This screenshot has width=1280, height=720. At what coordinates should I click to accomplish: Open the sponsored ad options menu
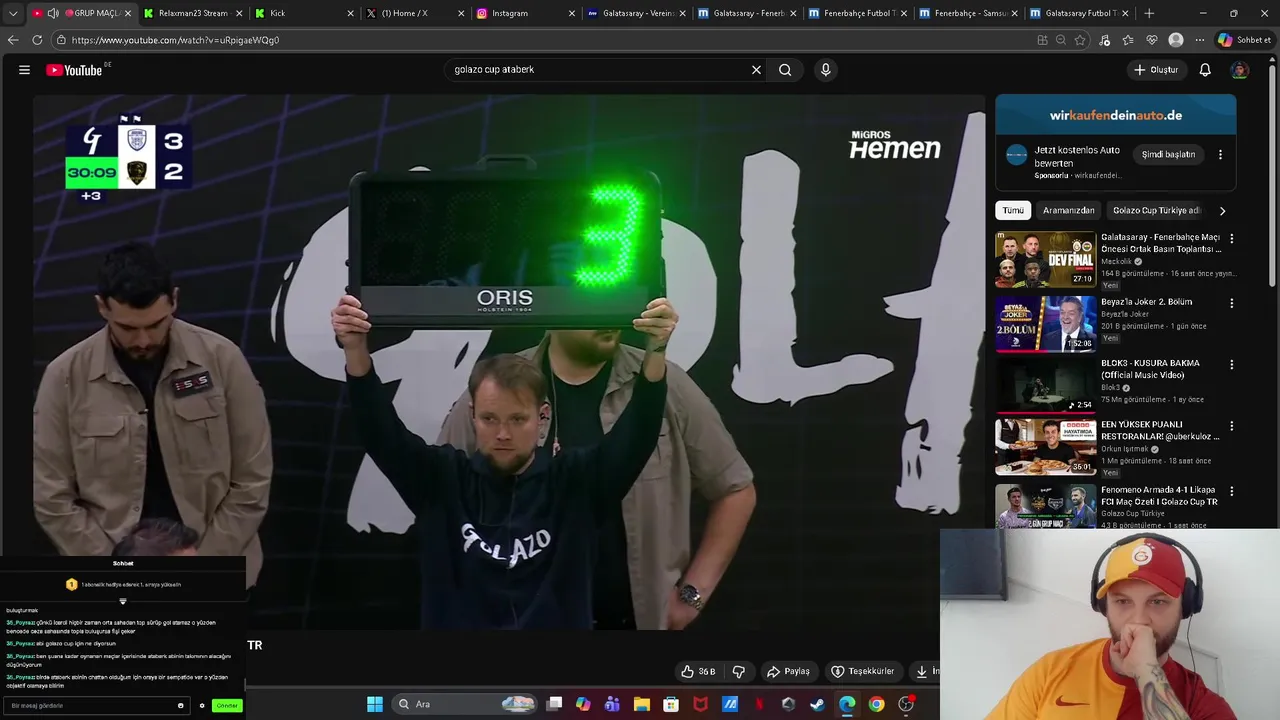[1220, 155]
